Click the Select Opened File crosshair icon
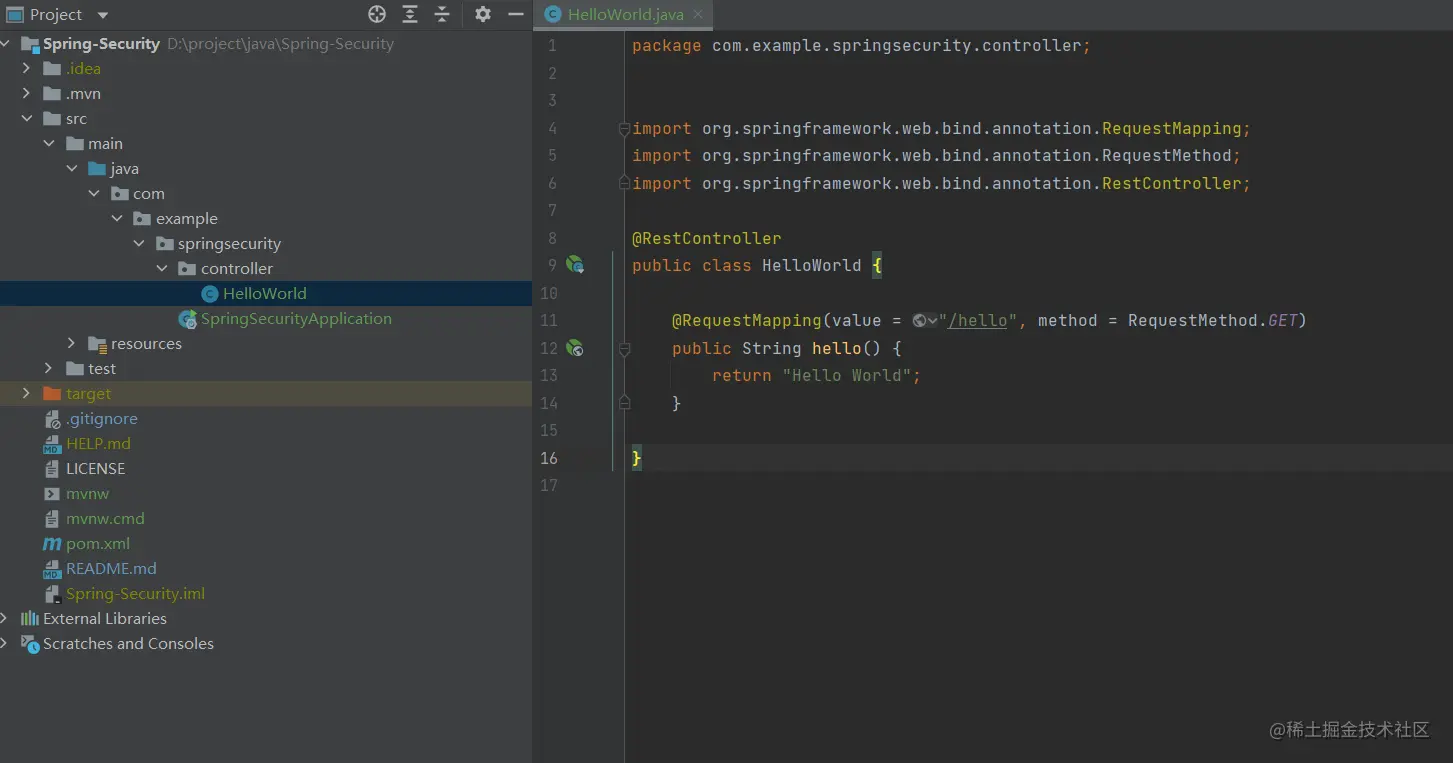The width and height of the screenshot is (1453, 763). [377, 14]
